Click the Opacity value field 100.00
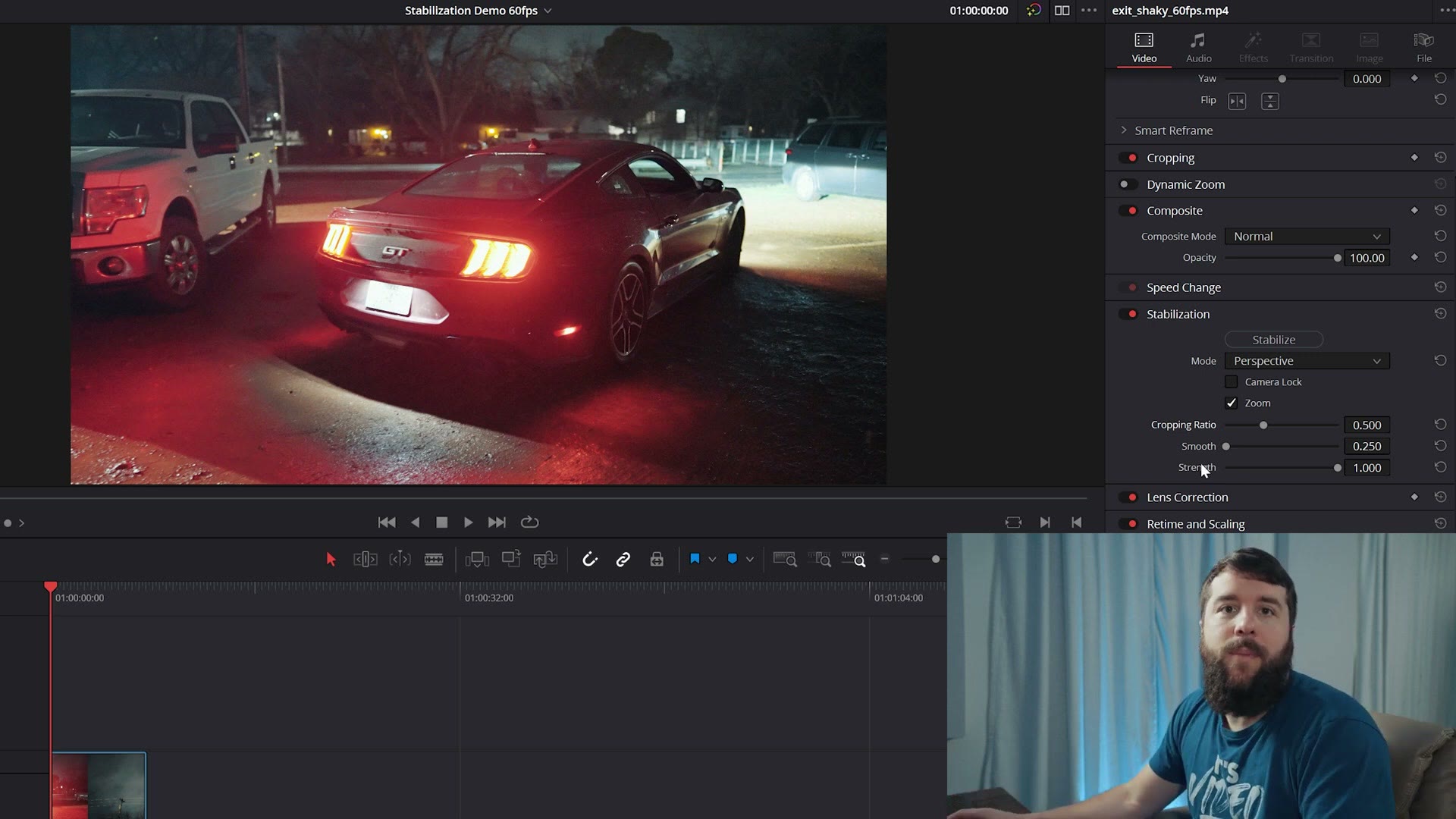The height and width of the screenshot is (819, 1456). [x=1367, y=258]
